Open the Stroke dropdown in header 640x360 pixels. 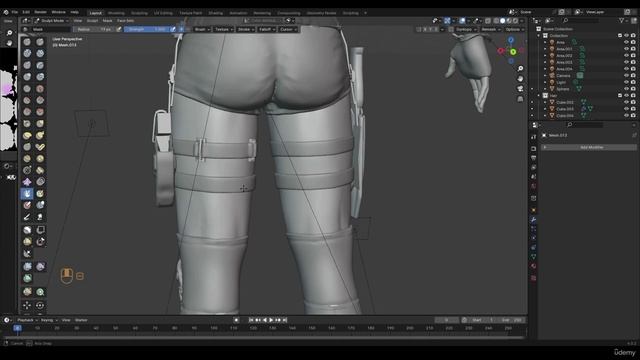pyautogui.click(x=246, y=29)
